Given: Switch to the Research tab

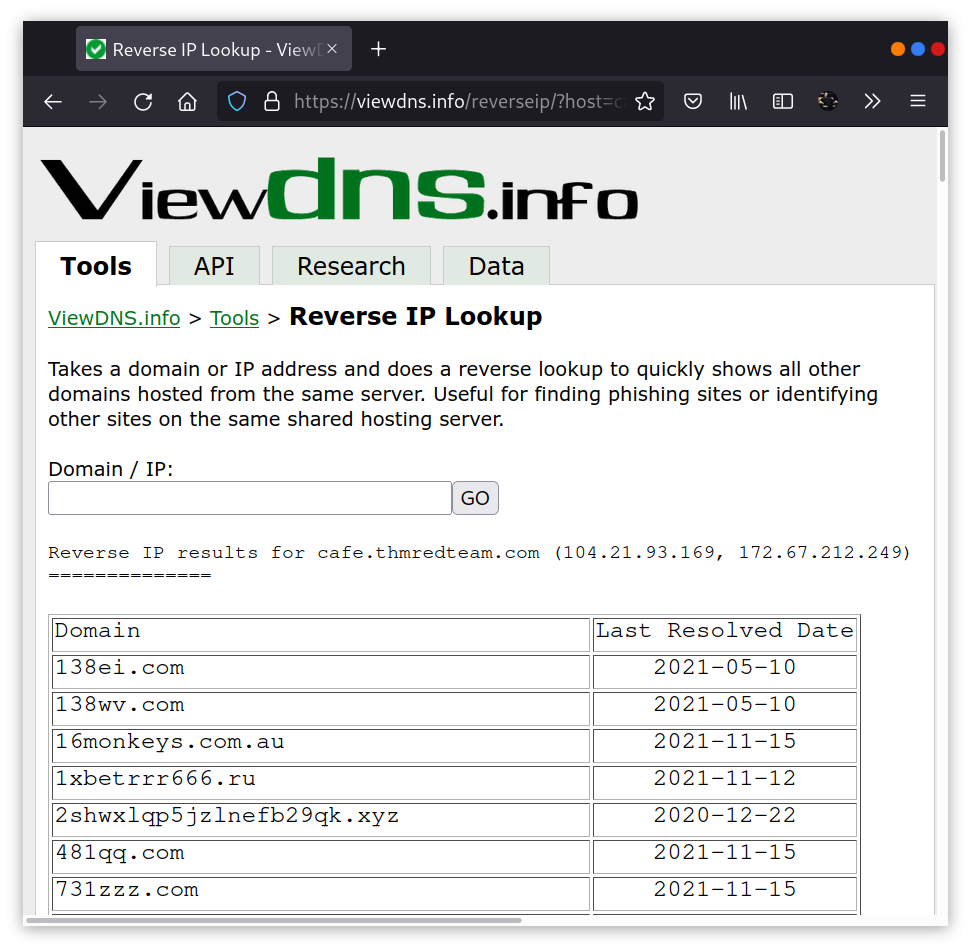Looking at the screenshot, I should point(351,266).
